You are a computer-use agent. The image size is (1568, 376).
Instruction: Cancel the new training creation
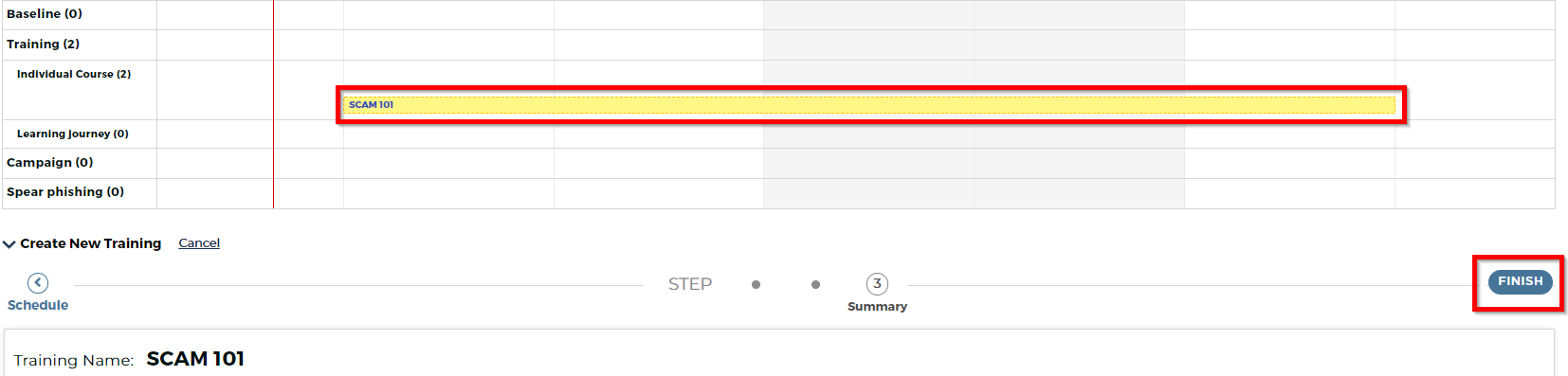coord(199,243)
